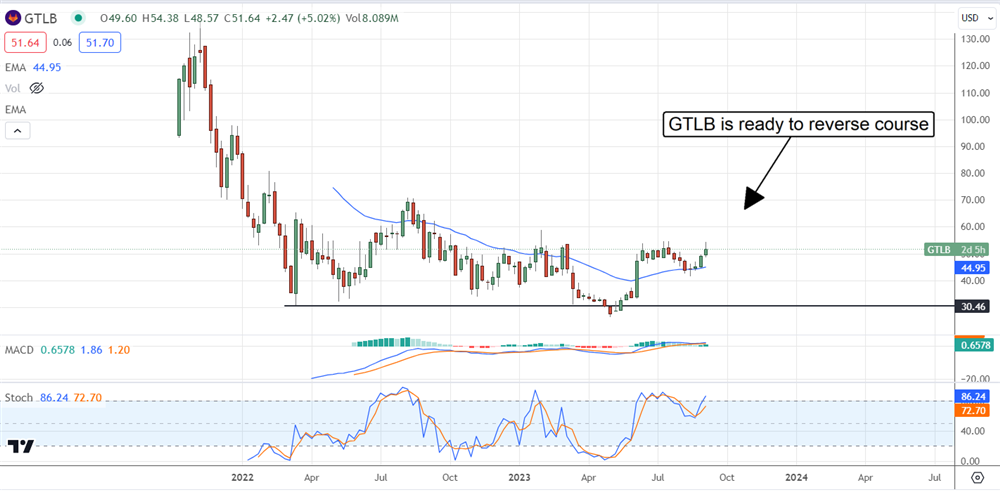
Task: Click the 0.6578 MACD axis label
Action: click(972, 345)
